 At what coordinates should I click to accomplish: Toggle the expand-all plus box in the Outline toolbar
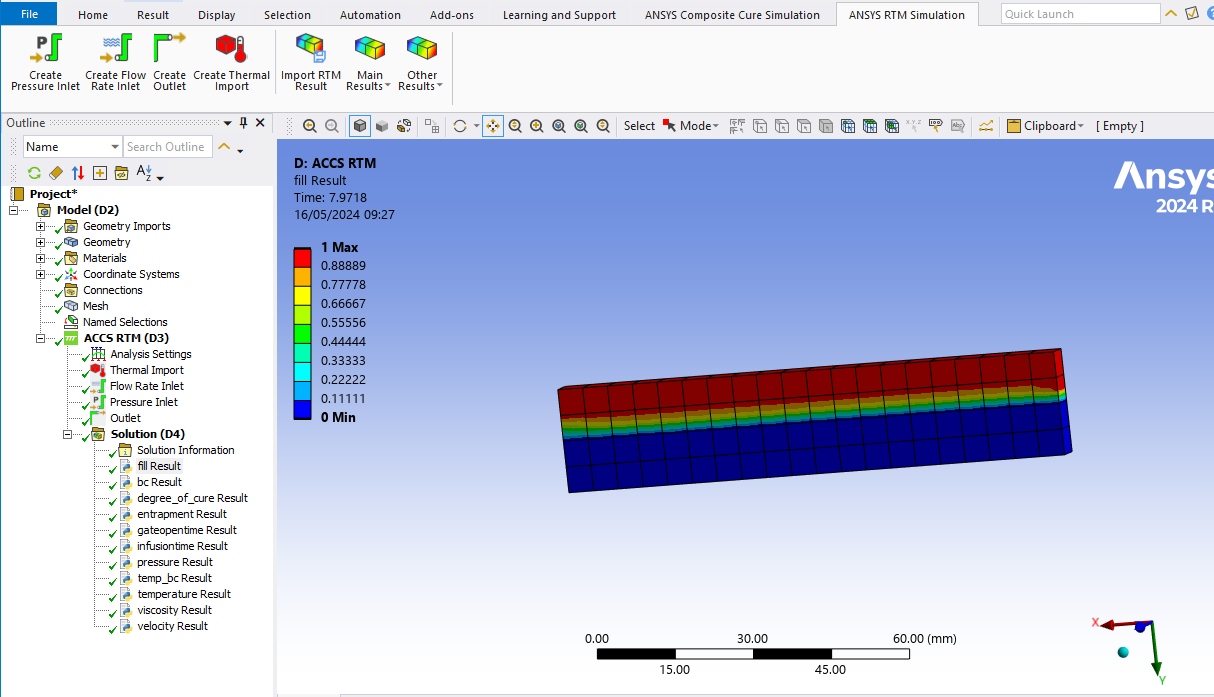click(100, 173)
